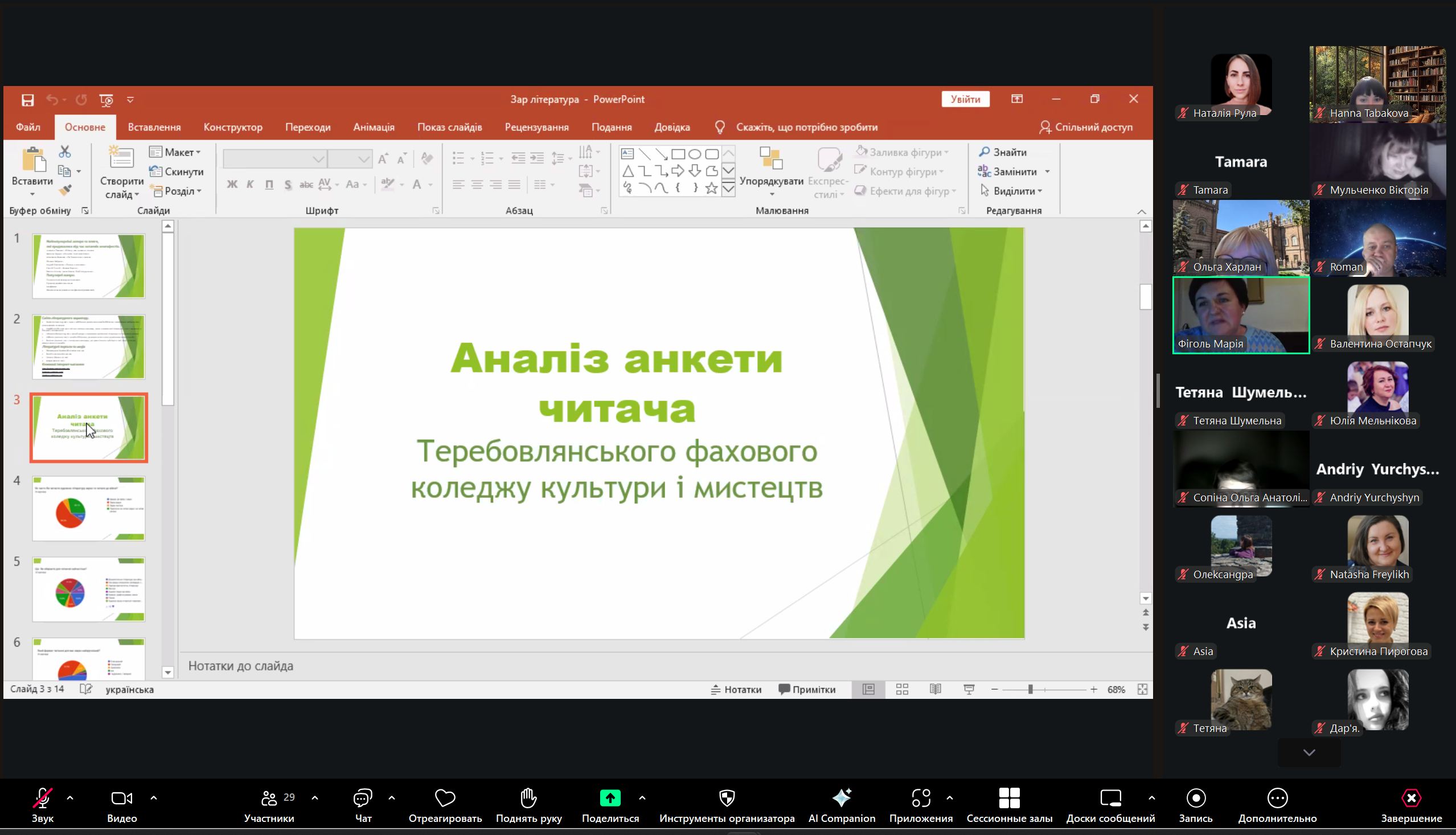Select slide 4 thumbnail with pie chart
Viewport: 1456px width, 835px height.
[x=88, y=508]
